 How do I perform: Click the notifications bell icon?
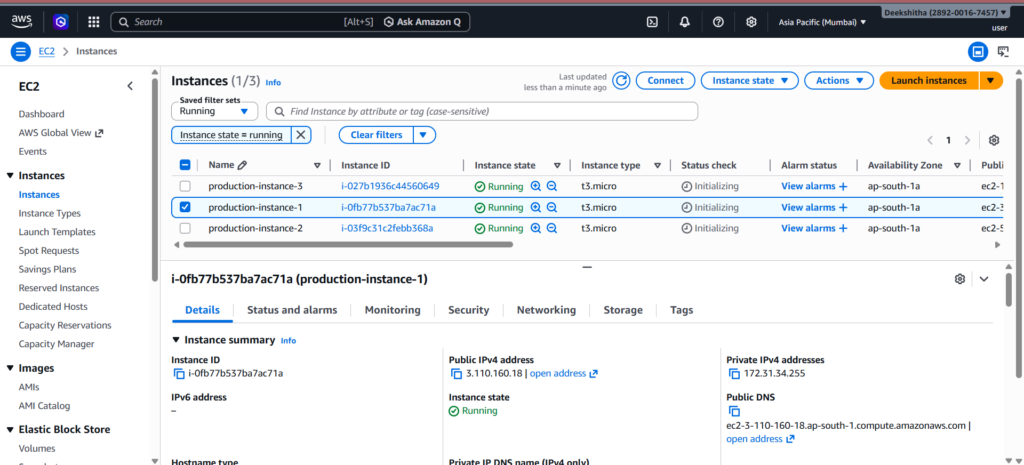pyautogui.click(x=685, y=21)
